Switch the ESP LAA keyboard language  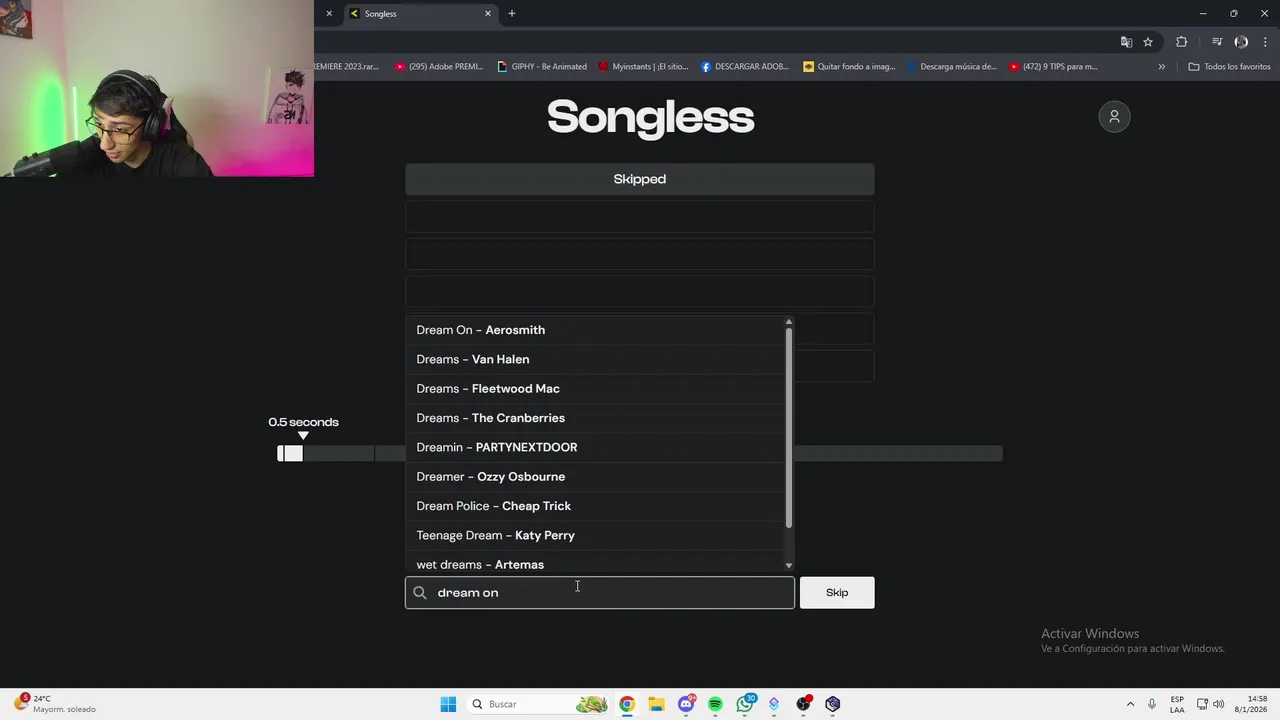point(1177,704)
